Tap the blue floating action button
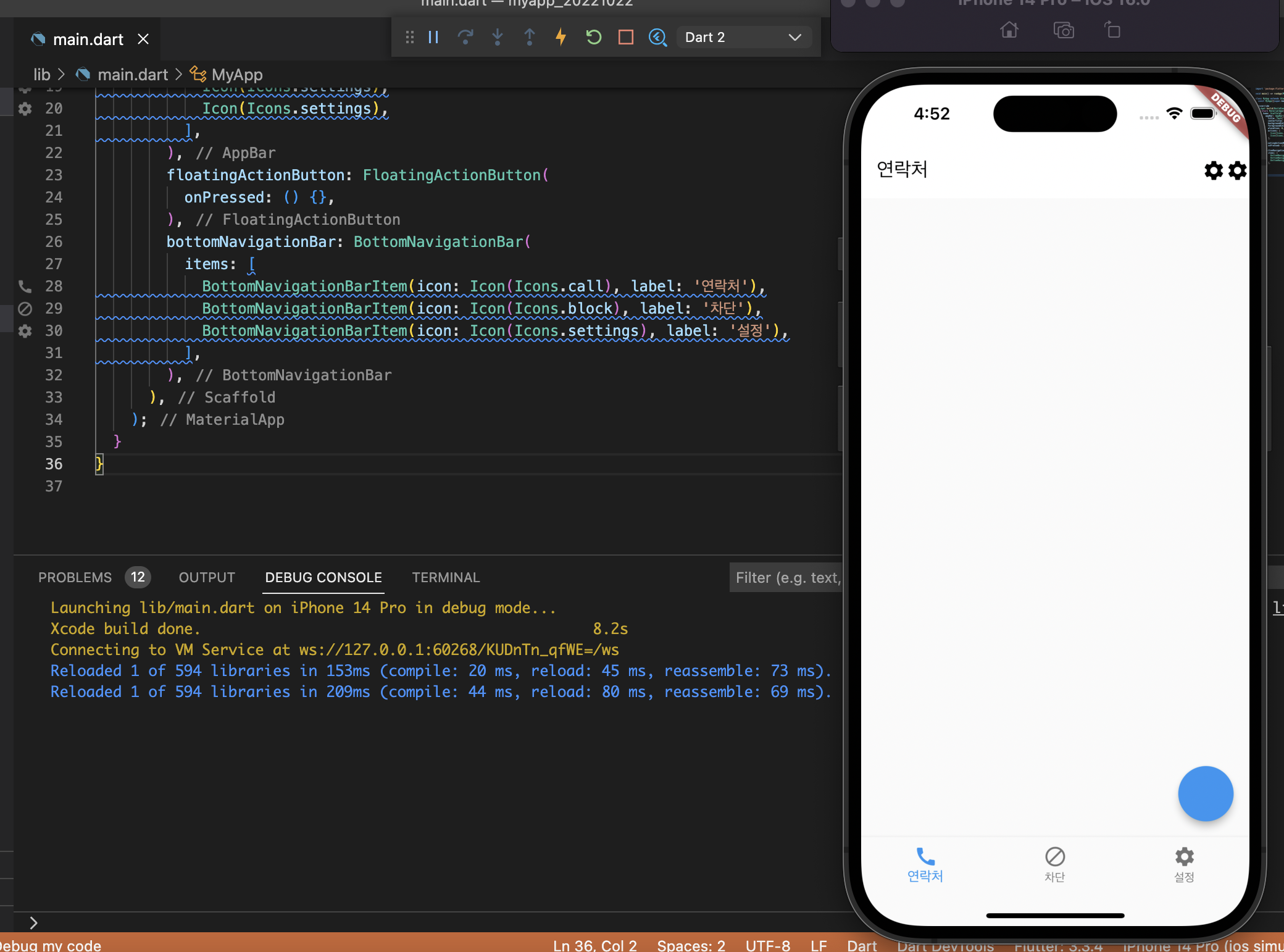The image size is (1284, 952). click(1205, 794)
